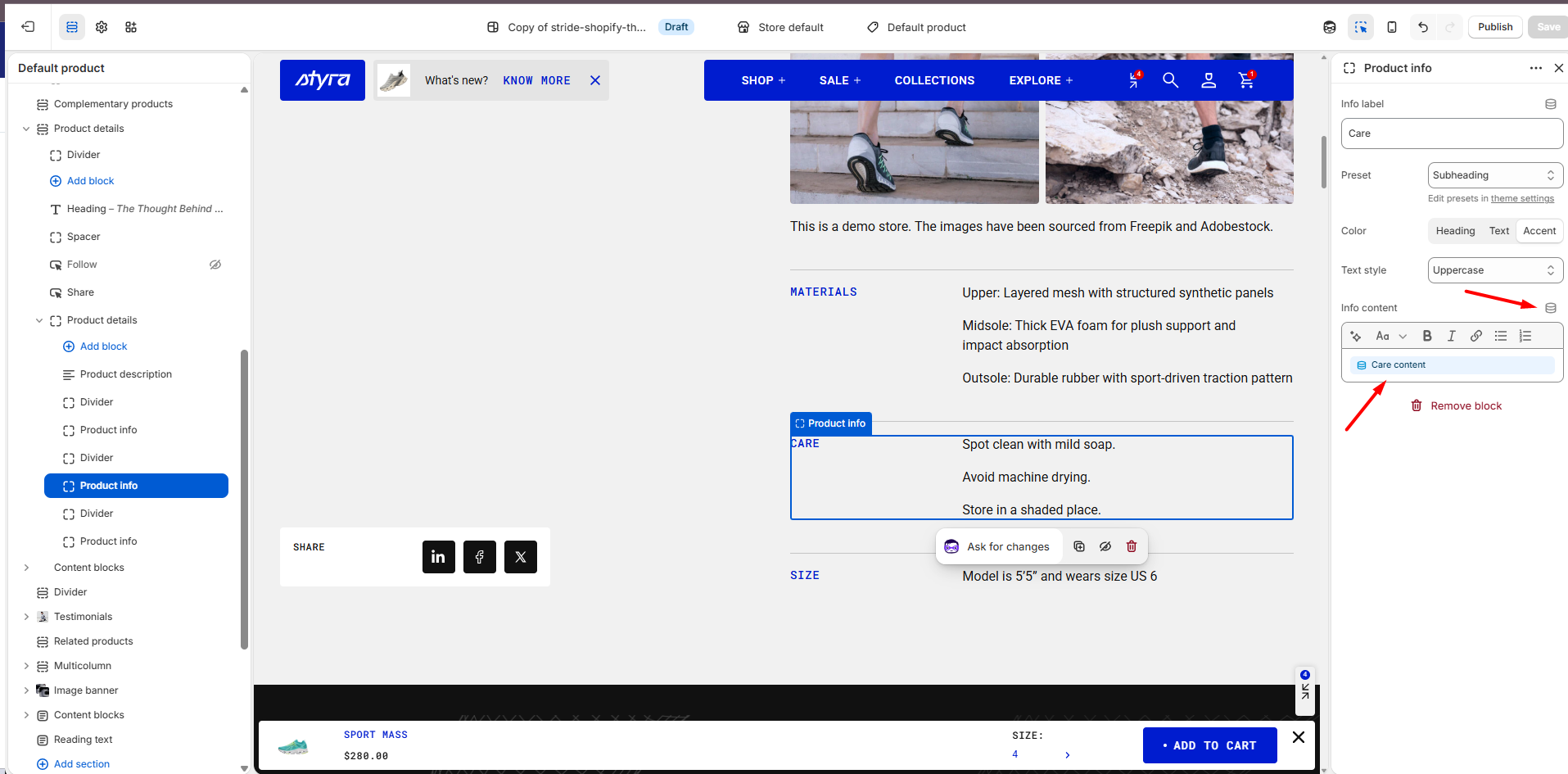Open the SALE menu

(x=840, y=80)
